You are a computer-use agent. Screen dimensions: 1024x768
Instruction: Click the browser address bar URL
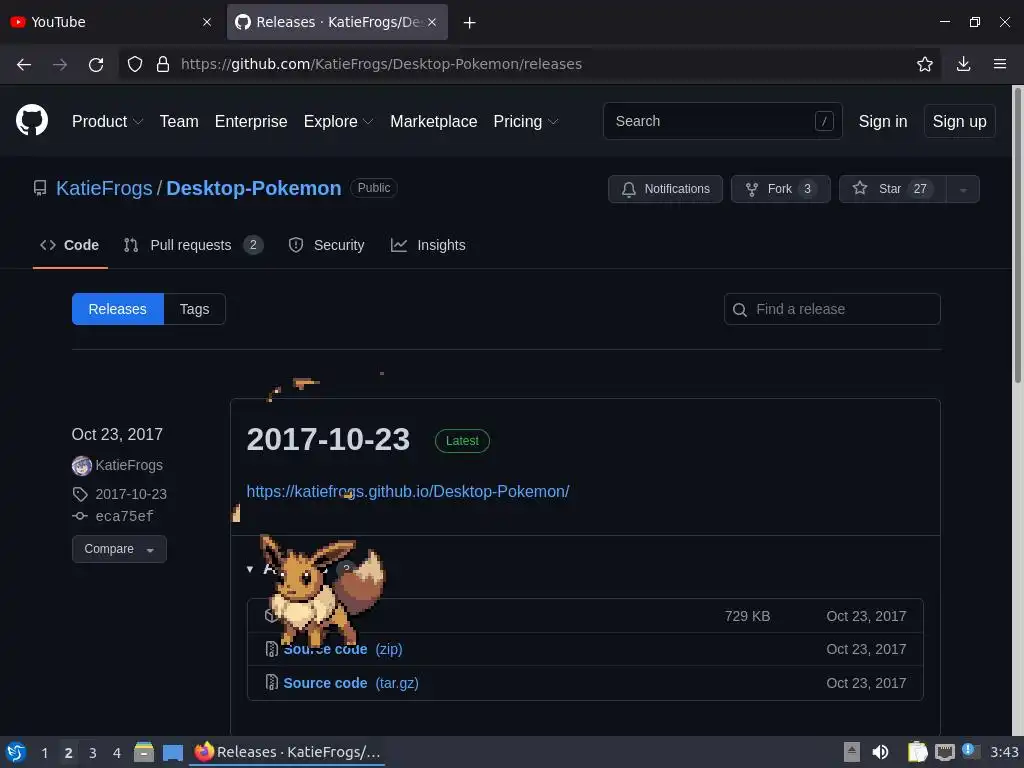[381, 64]
